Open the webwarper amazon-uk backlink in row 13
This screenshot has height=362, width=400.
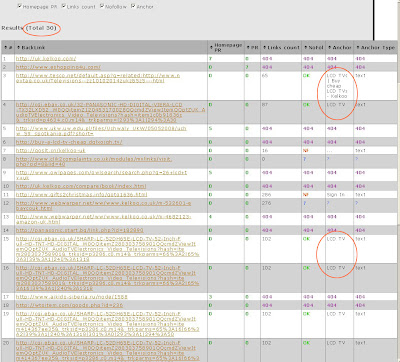click(x=103, y=219)
